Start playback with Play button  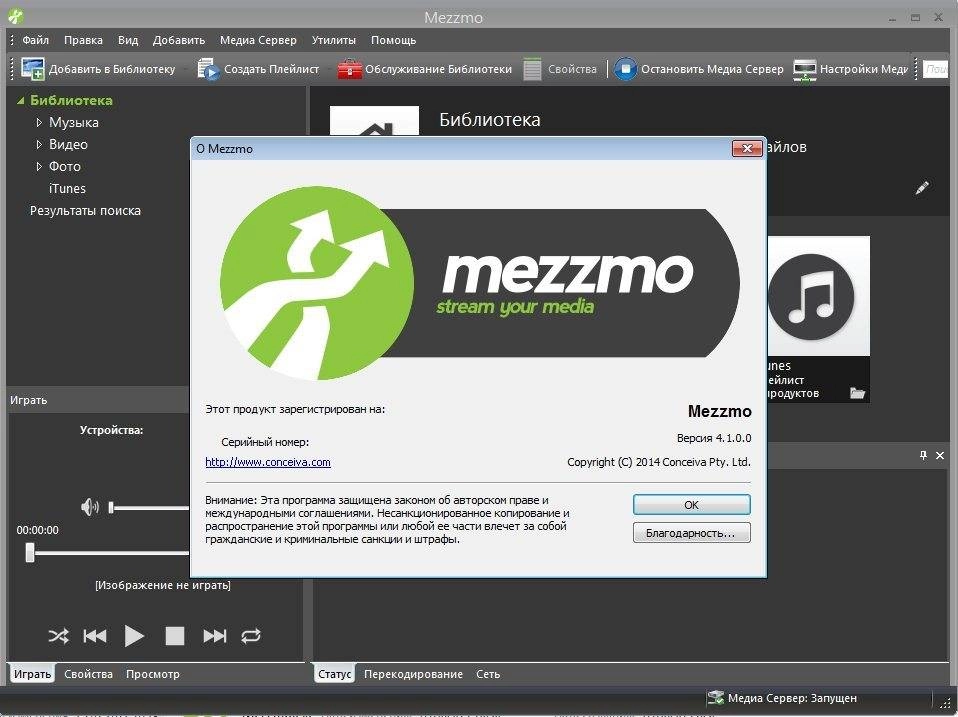click(134, 636)
